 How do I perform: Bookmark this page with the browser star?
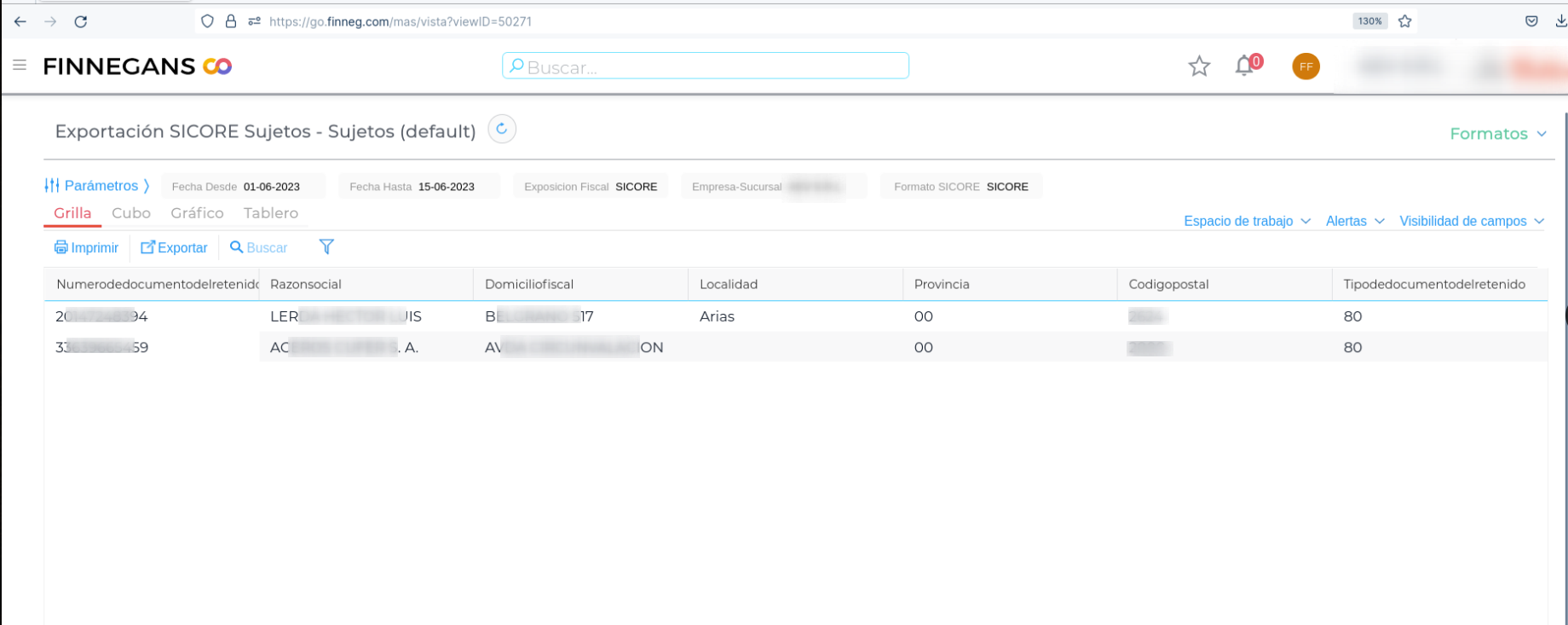1405,21
